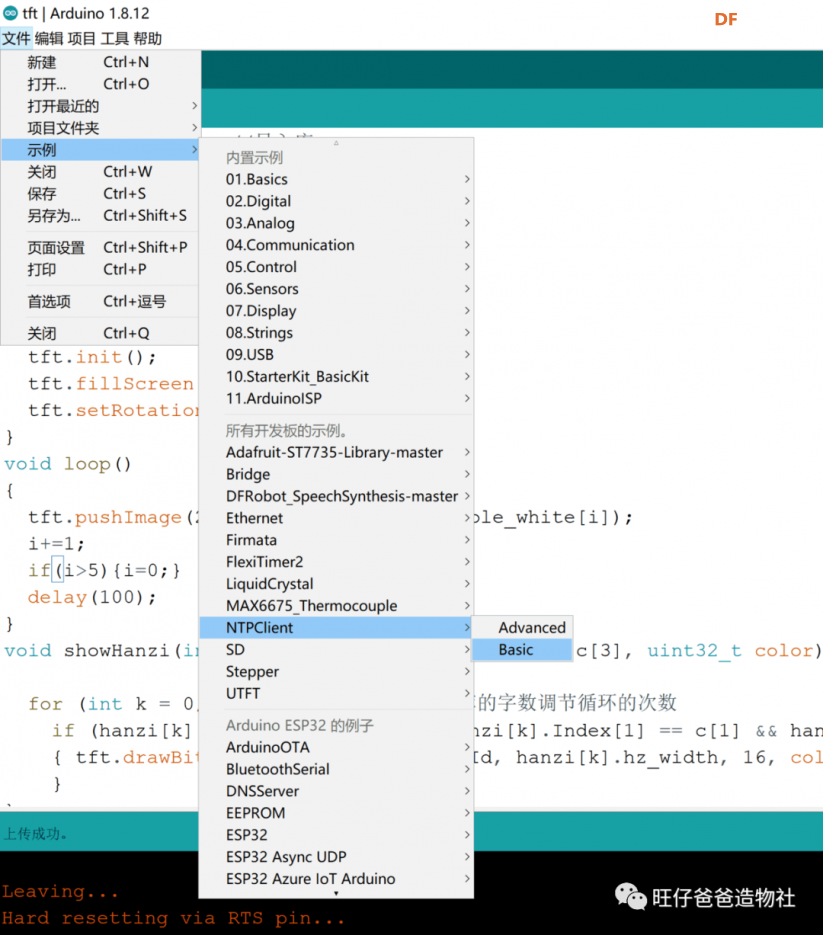The height and width of the screenshot is (935, 823).
Task: Open 09.USB examples submenu
Action: (336, 355)
